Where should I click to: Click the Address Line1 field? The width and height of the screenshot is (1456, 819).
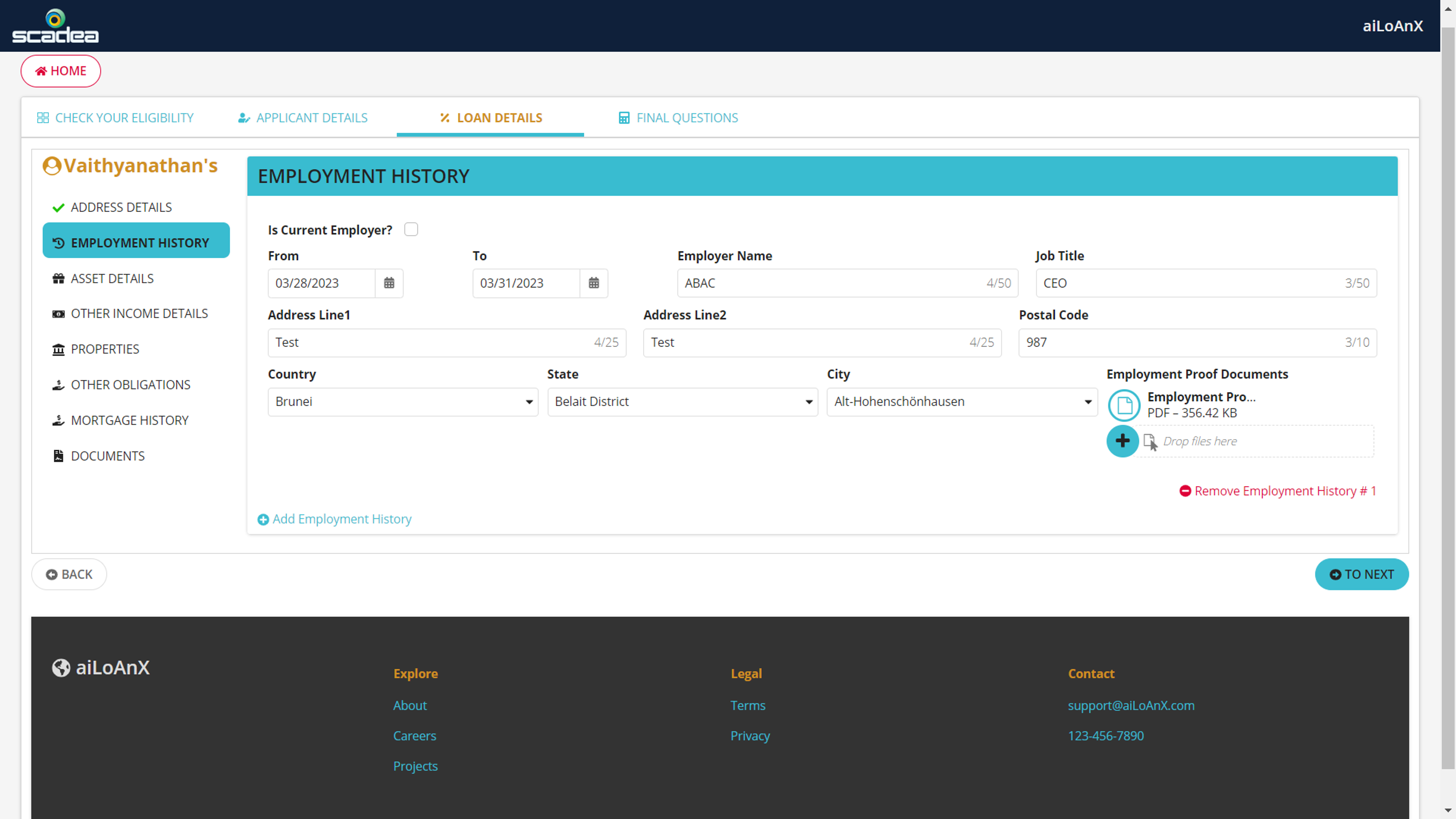pyautogui.click(x=447, y=342)
